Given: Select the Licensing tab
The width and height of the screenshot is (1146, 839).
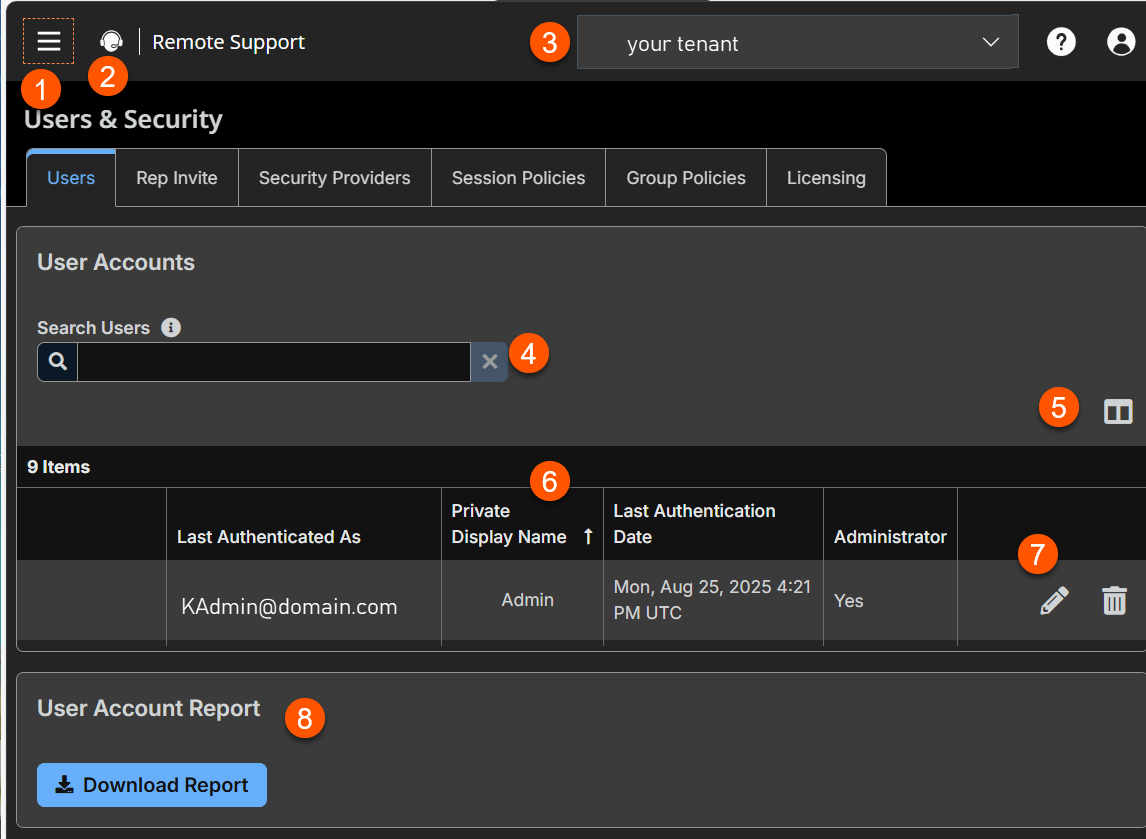Looking at the screenshot, I should [826, 178].
